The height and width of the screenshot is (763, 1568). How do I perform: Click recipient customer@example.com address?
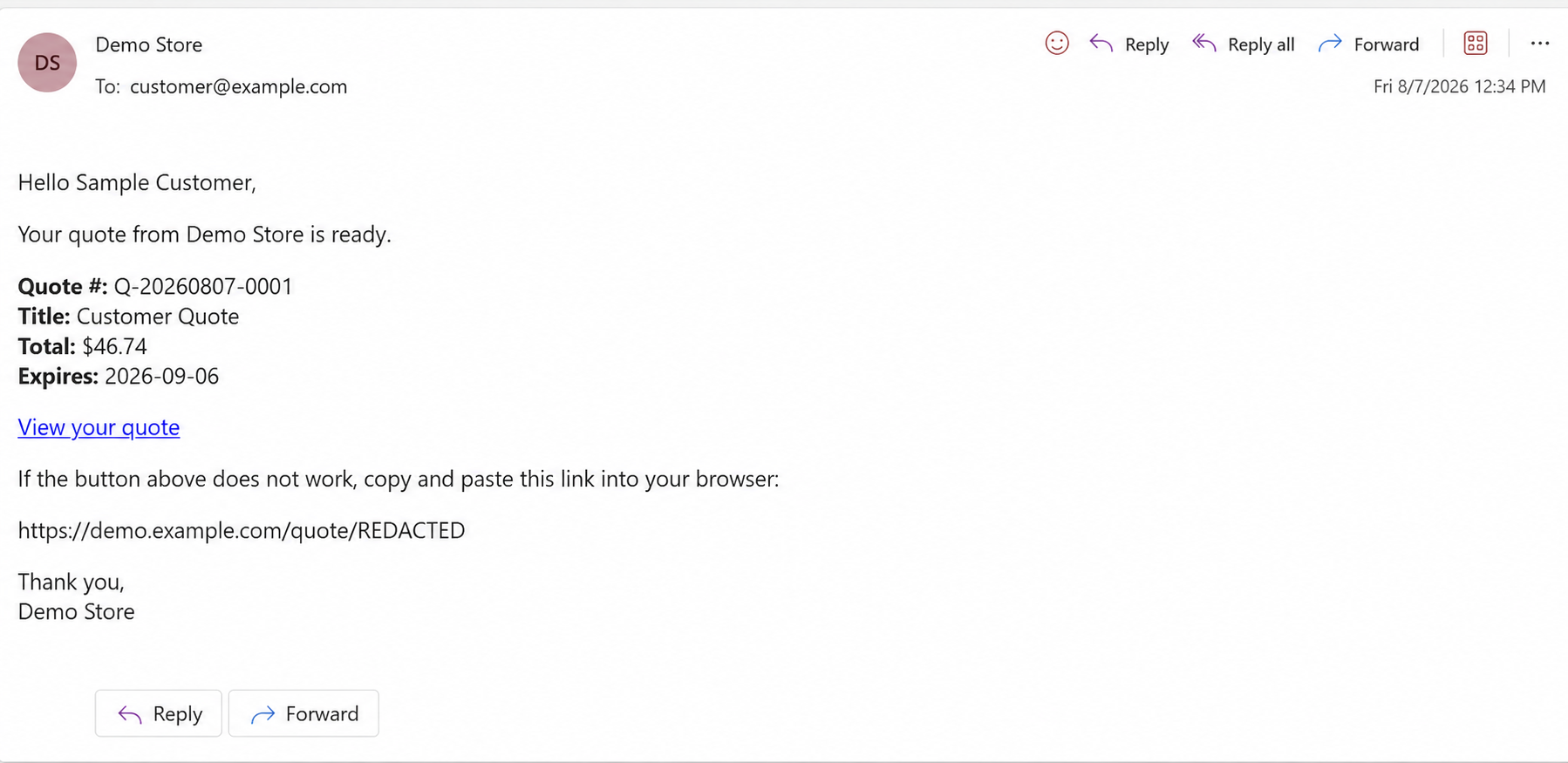click(x=238, y=86)
